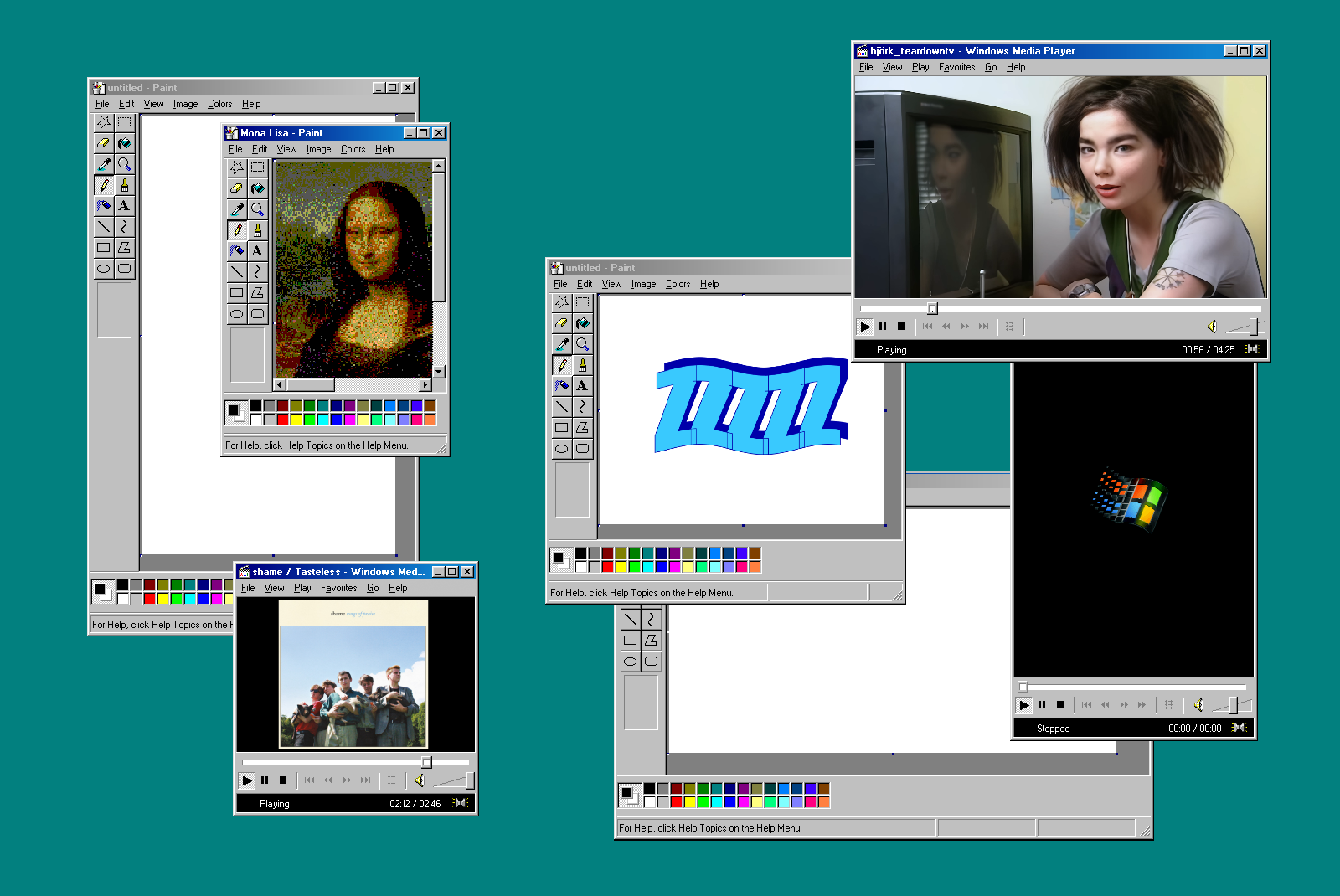The height and width of the screenshot is (896, 1340).
Task: Pause the björk_teardowntv video
Action: [883, 327]
